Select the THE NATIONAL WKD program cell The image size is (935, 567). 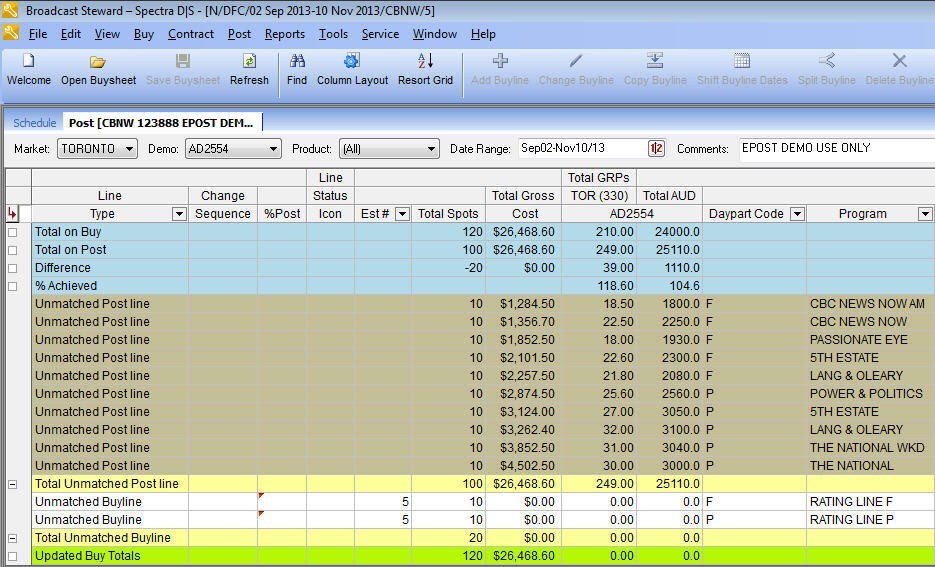coord(869,448)
